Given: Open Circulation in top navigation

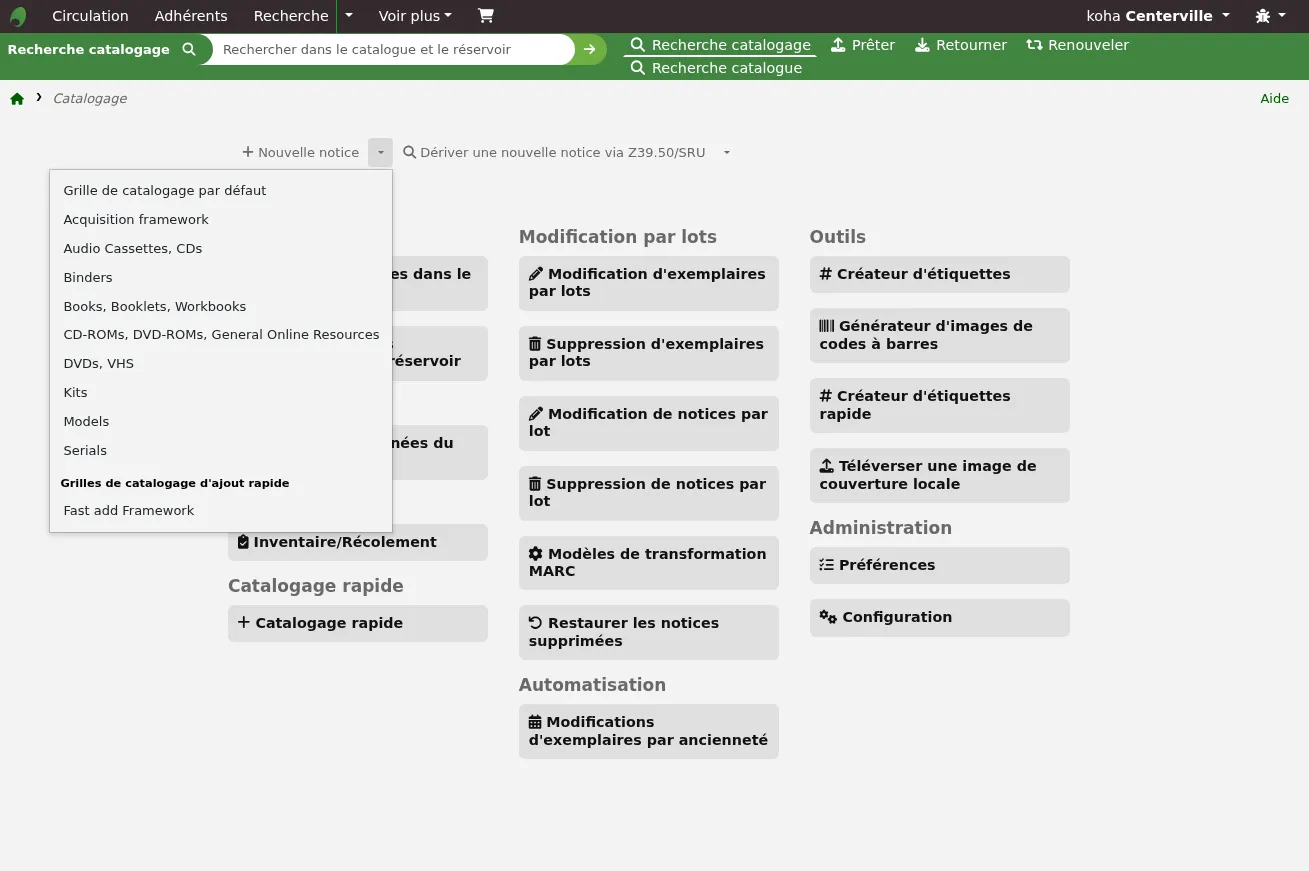Looking at the screenshot, I should [90, 16].
